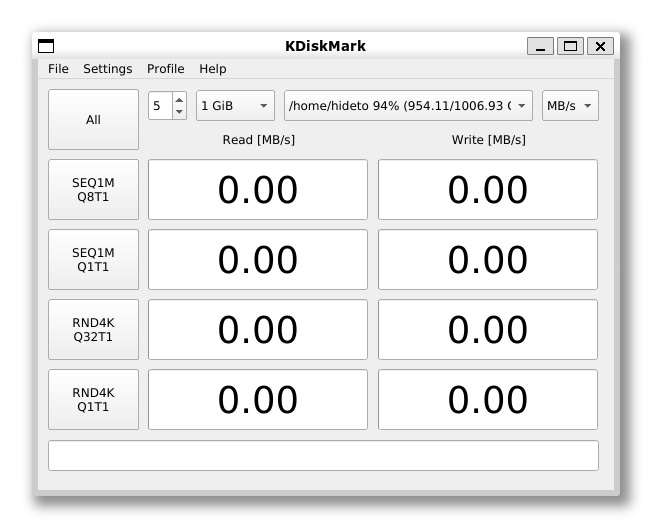Click the empty comment field at the bottom

(323, 456)
